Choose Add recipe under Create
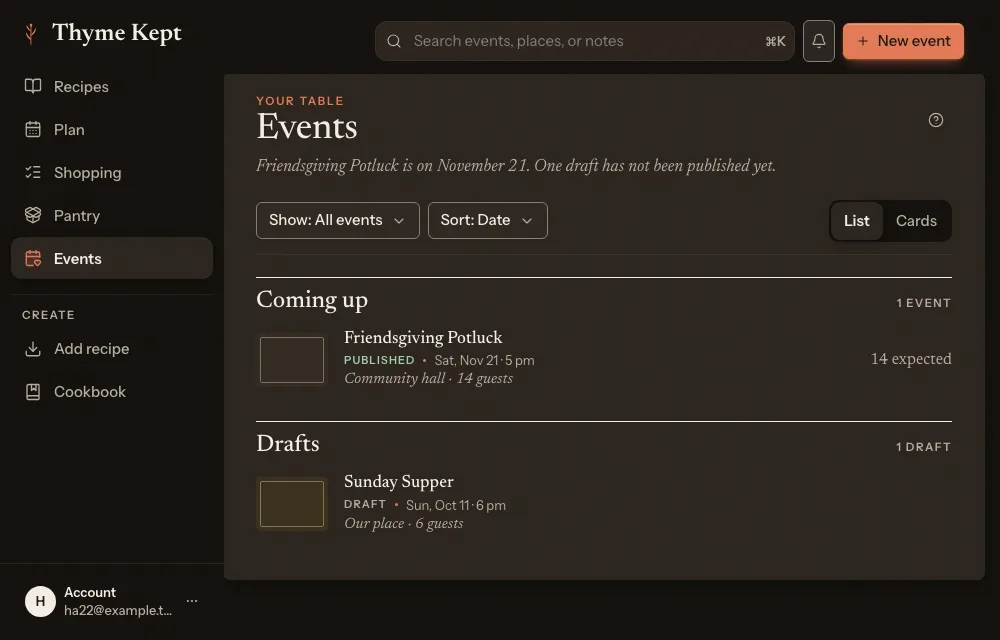The height and width of the screenshot is (640, 1000). point(112,349)
